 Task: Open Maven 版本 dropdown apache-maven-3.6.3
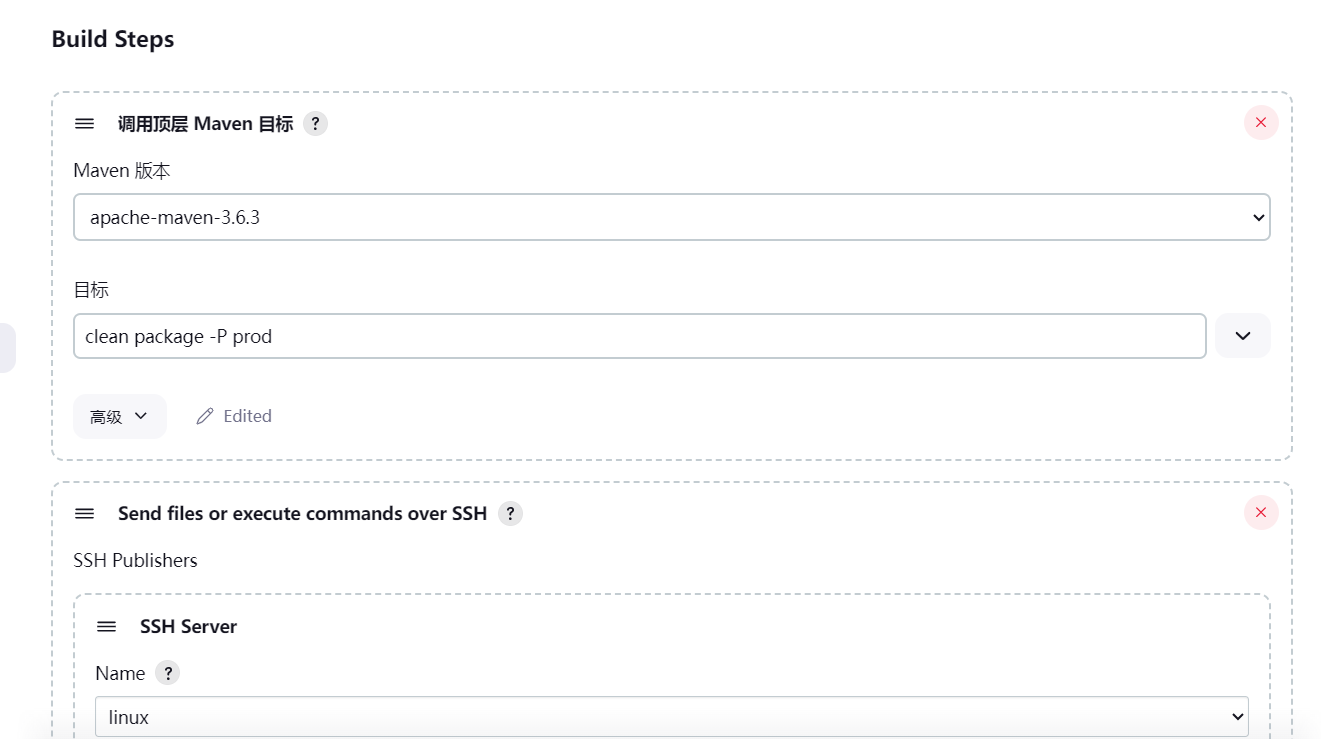pyautogui.click(x=671, y=217)
